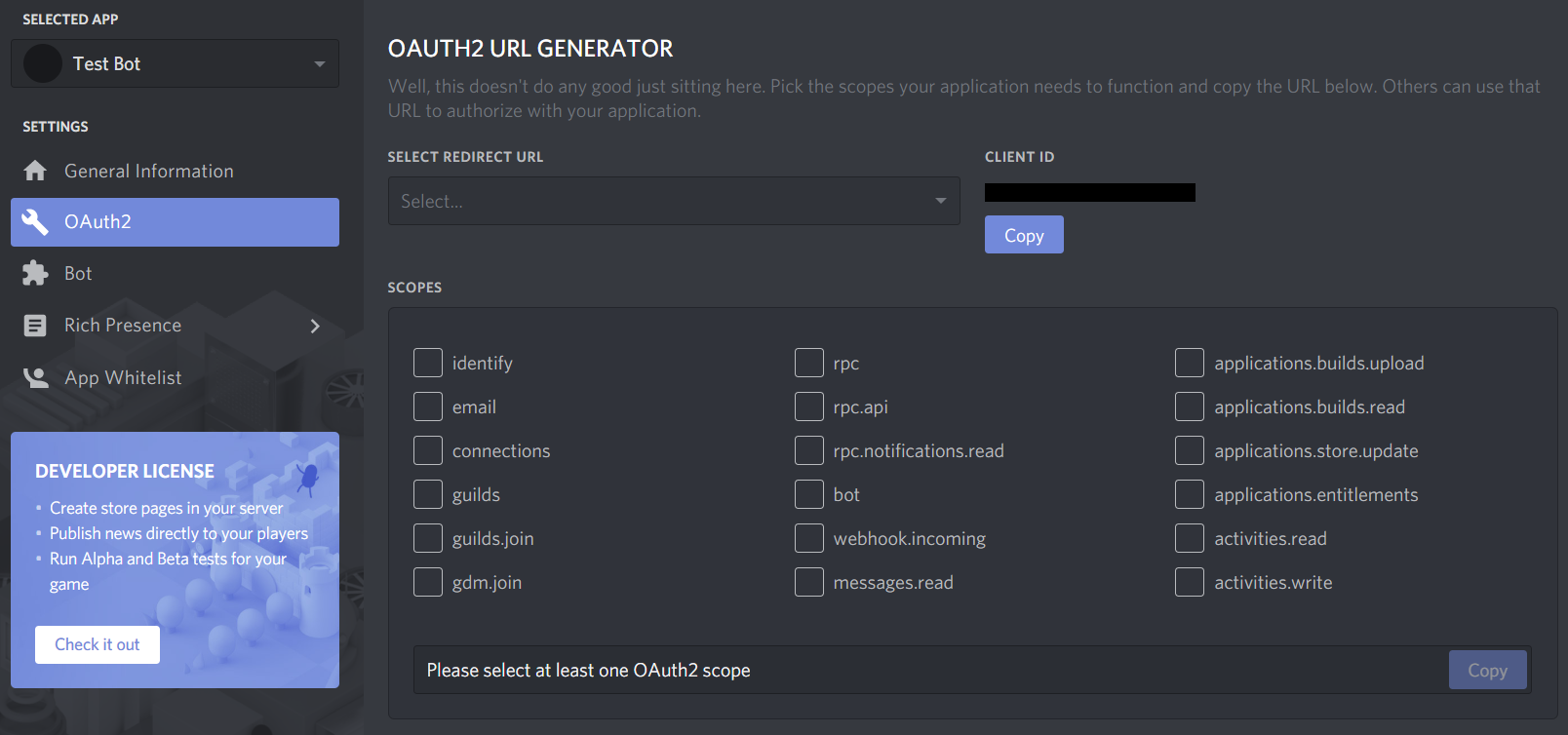
Task: Copy the Client ID
Action: coord(1024,235)
